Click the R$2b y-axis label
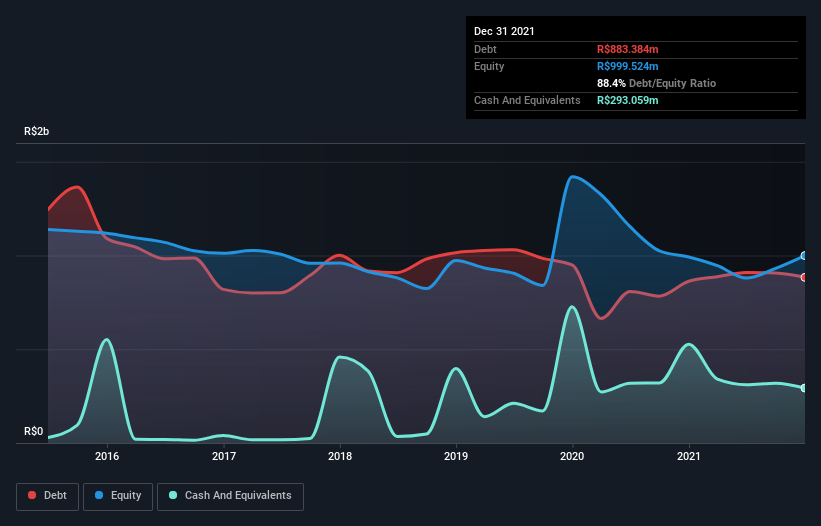This screenshot has width=821, height=526. (37, 131)
